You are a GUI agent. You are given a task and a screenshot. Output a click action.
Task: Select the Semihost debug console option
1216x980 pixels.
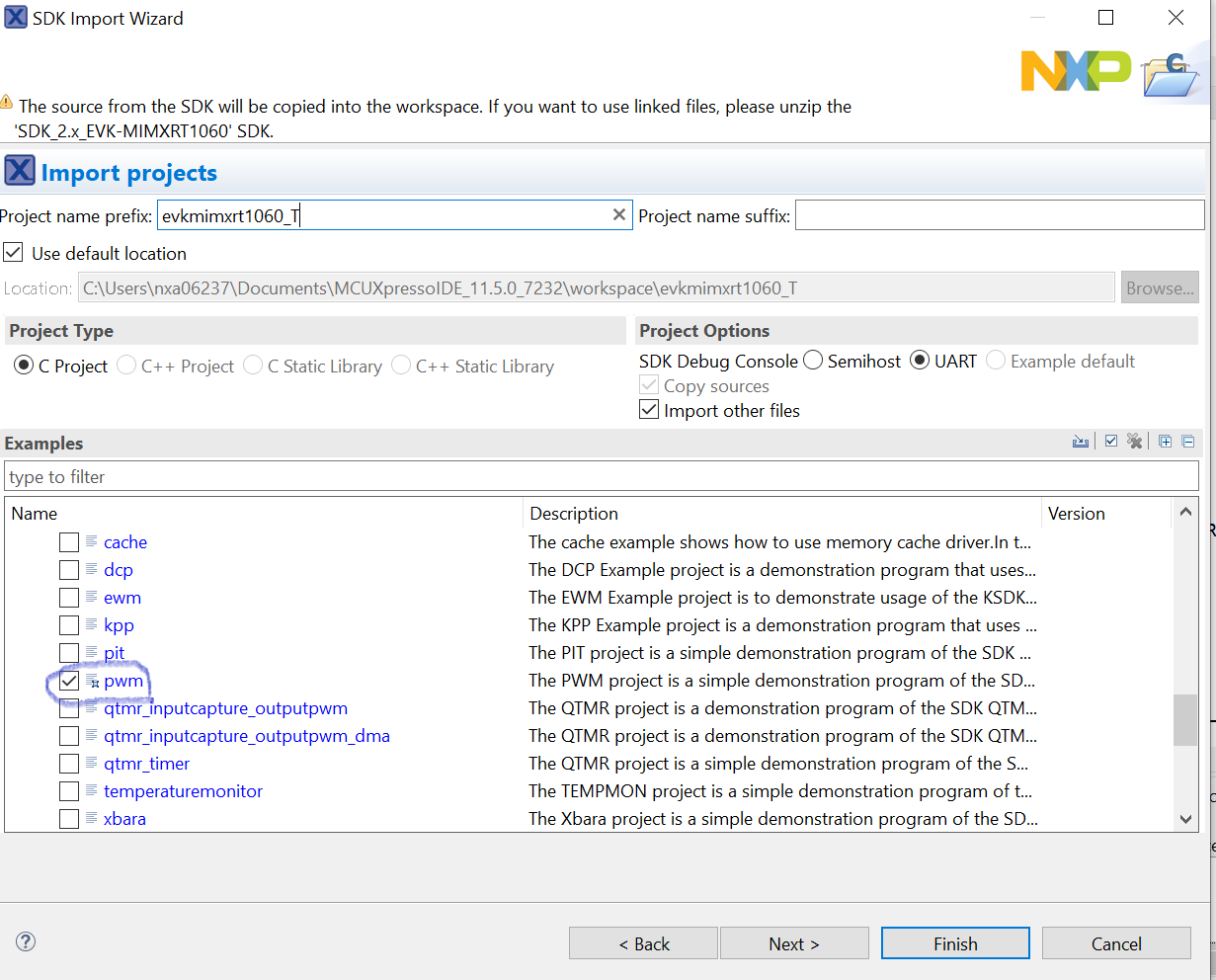pos(811,361)
